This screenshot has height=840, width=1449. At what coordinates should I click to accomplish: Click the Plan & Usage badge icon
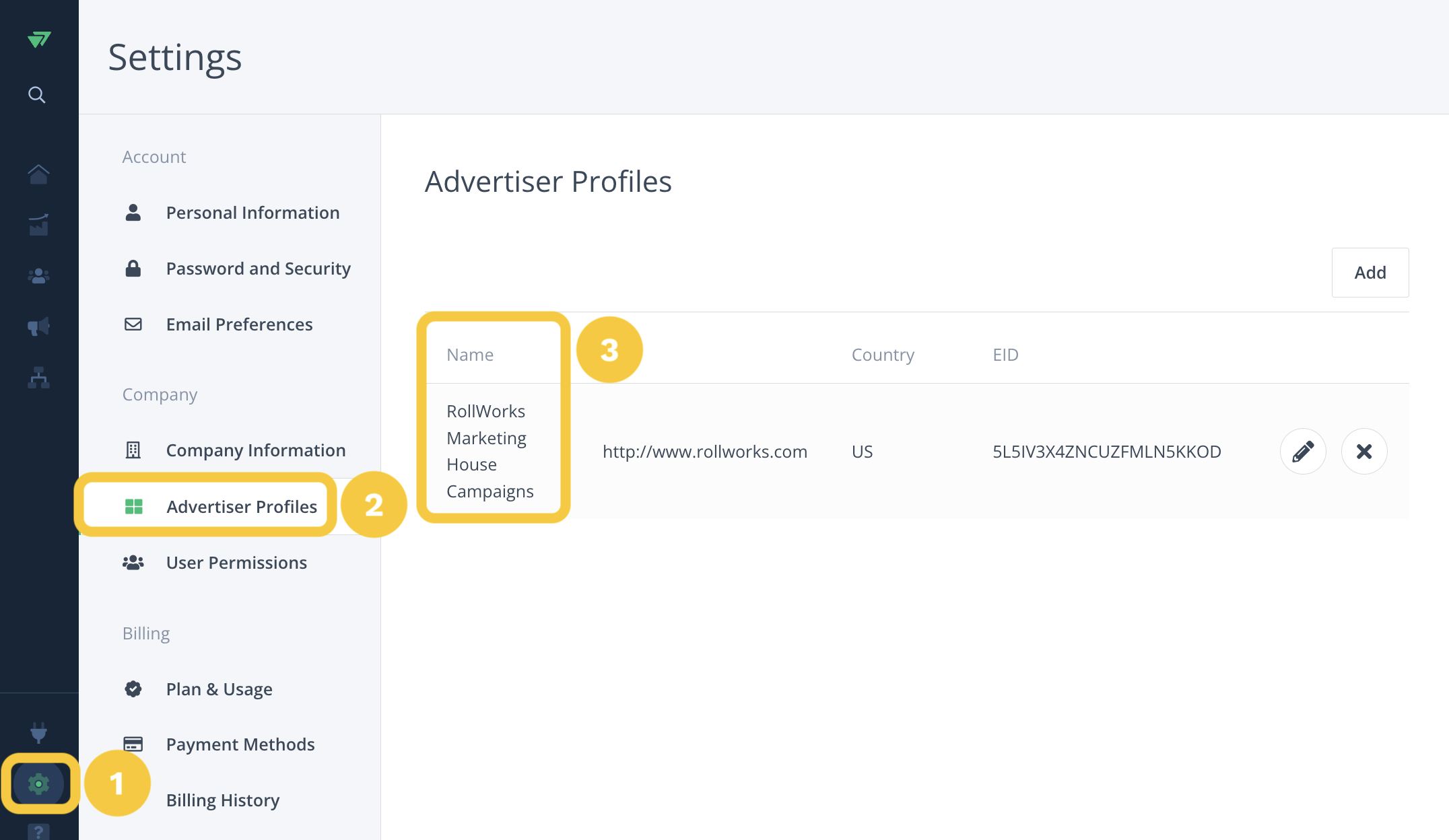133,689
